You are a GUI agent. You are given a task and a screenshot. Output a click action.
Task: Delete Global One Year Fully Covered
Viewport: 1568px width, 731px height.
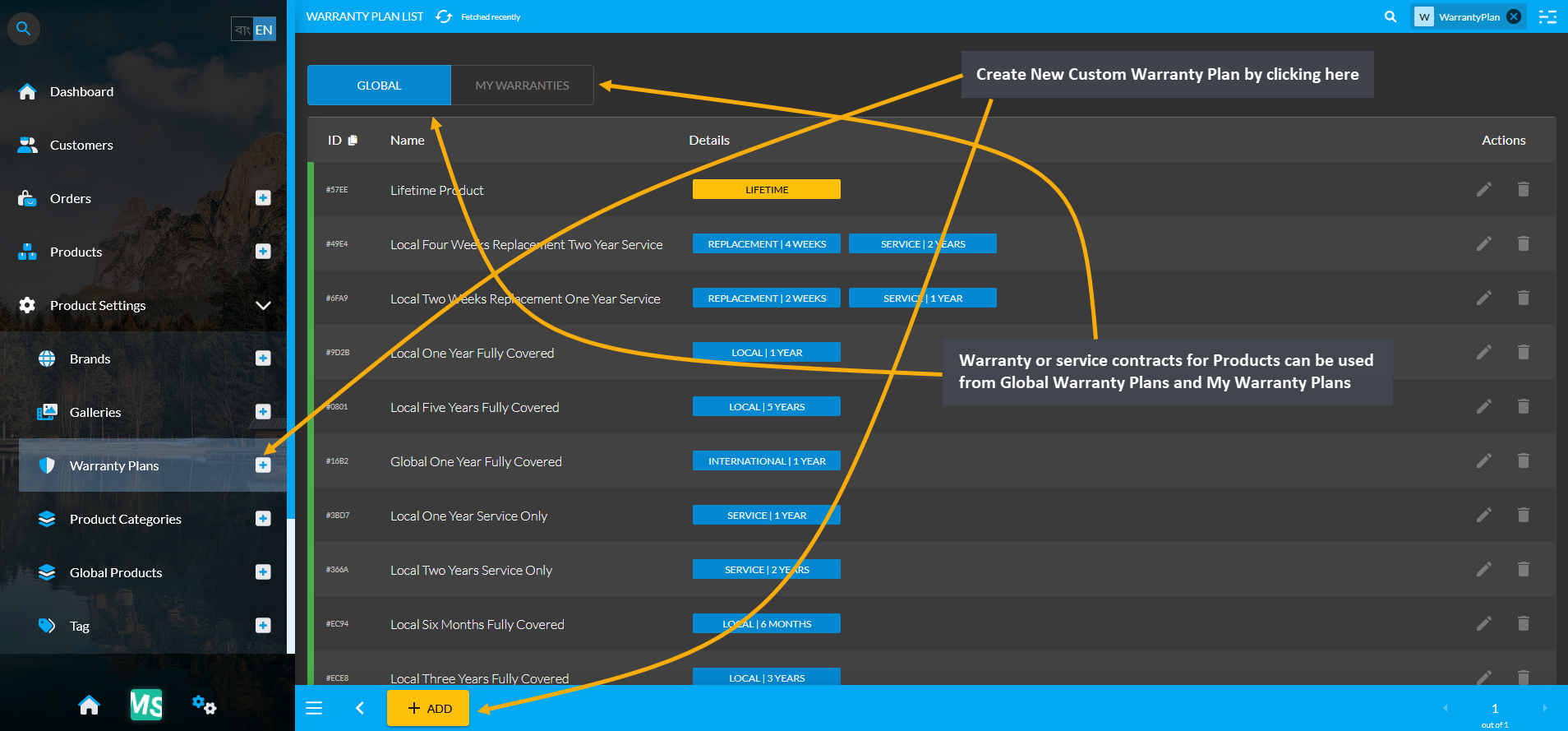tap(1523, 460)
